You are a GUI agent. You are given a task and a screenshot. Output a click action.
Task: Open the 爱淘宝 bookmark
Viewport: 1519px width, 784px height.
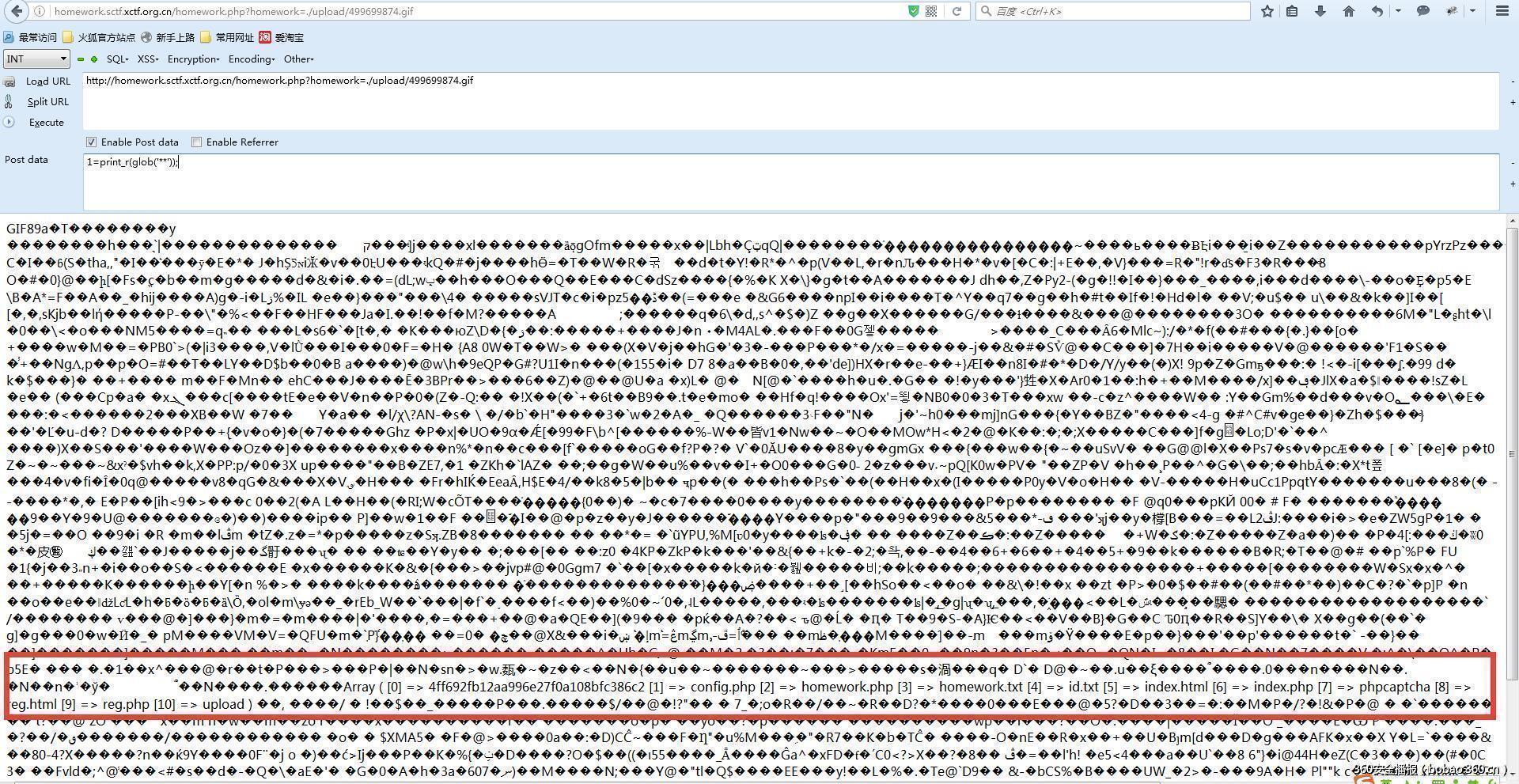coord(281,37)
